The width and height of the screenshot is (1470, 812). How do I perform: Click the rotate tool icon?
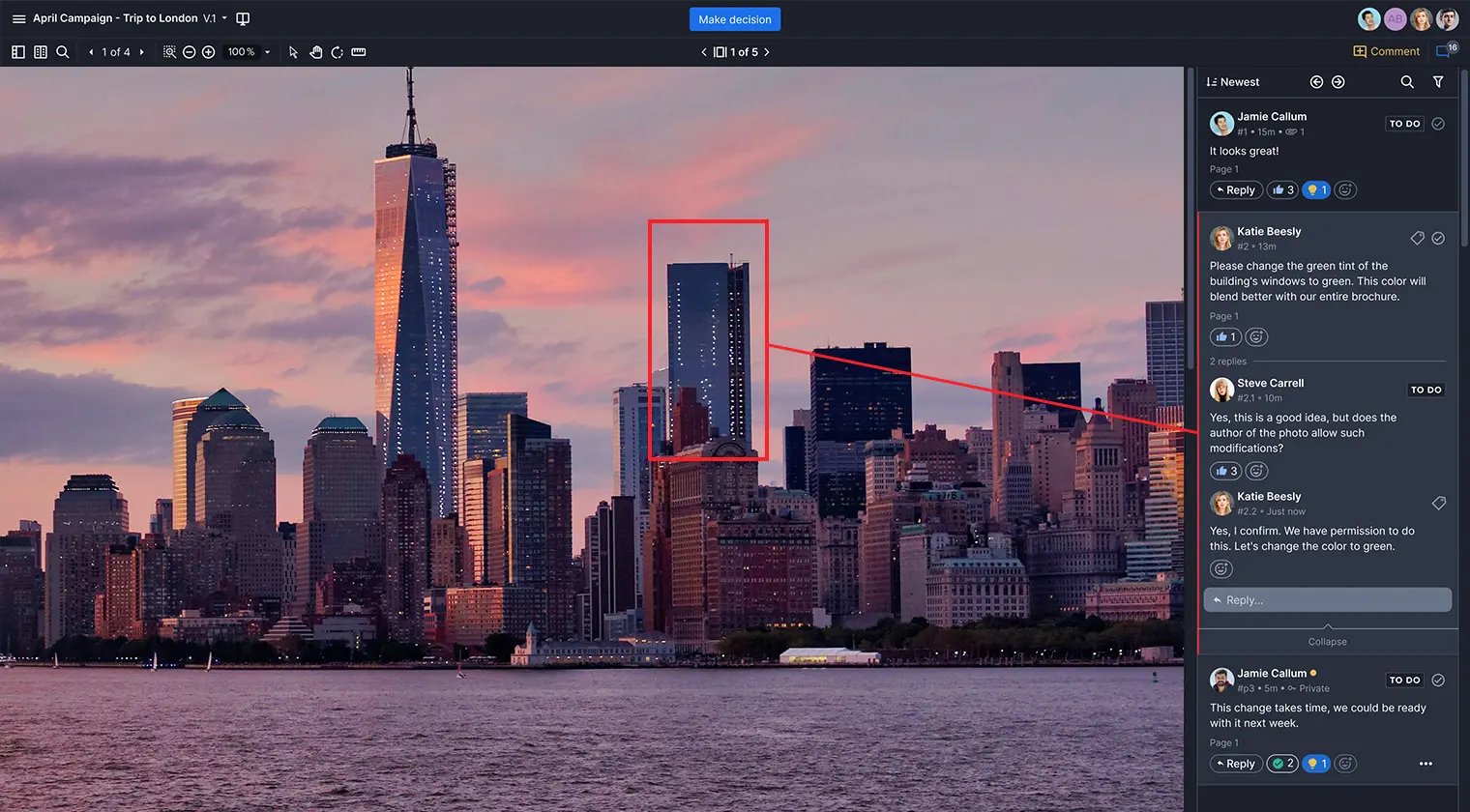point(337,52)
